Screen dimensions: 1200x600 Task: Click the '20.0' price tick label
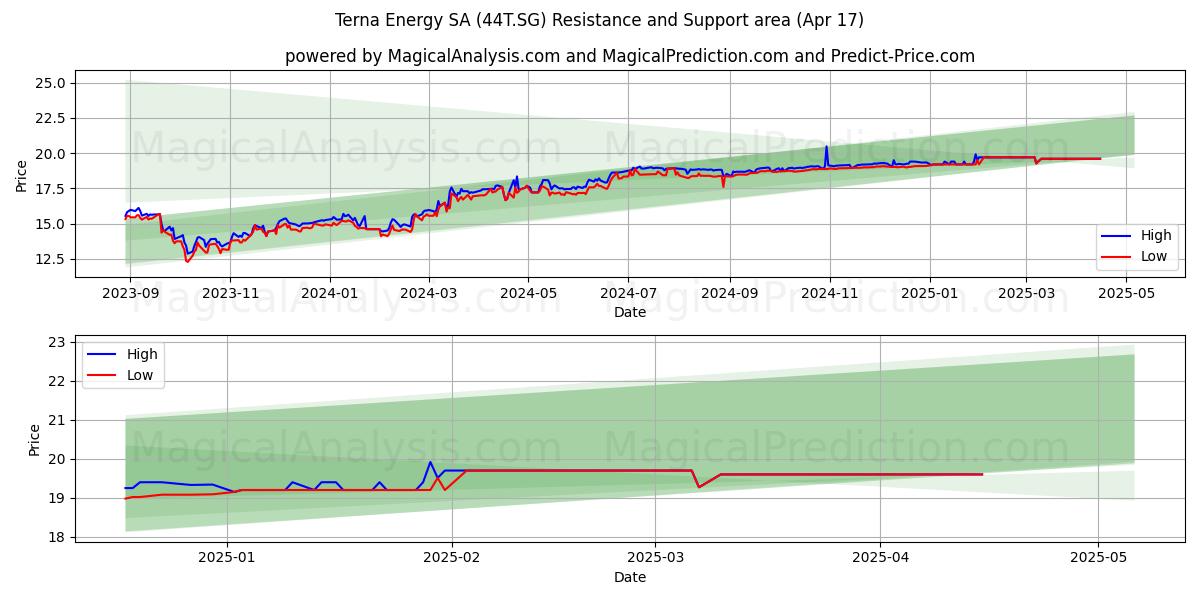click(51, 154)
